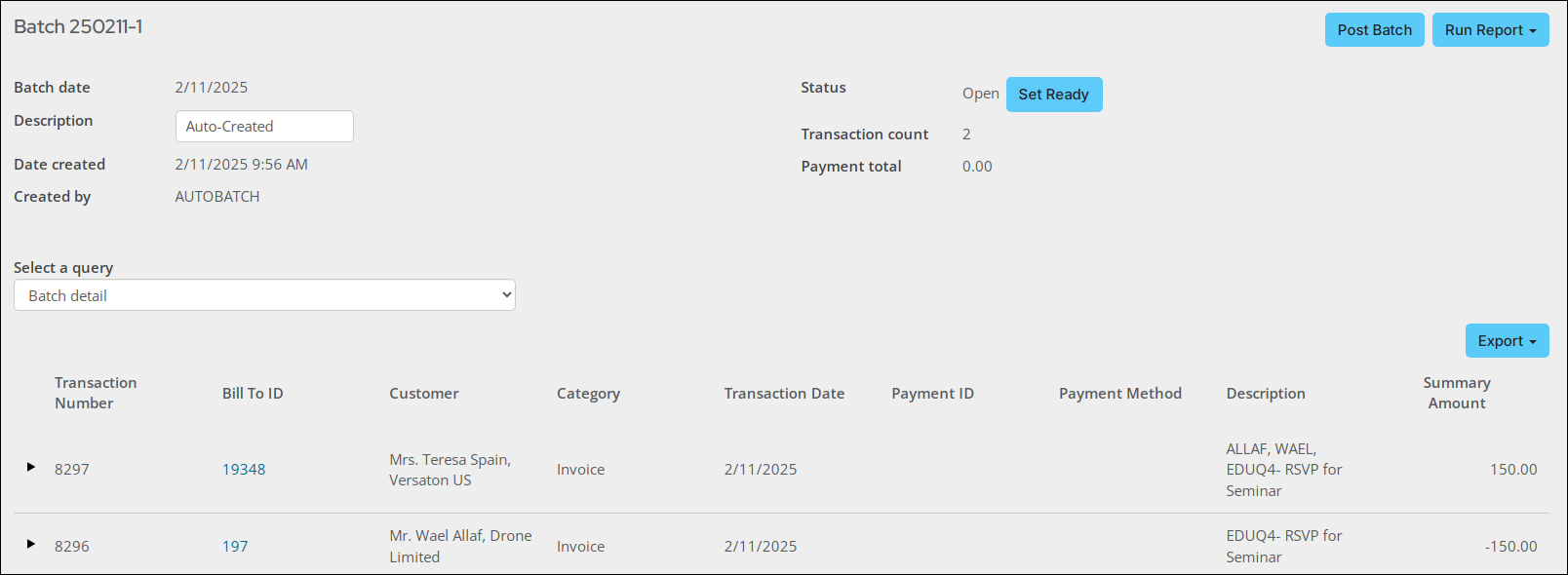Image resolution: width=1568 pixels, height=575 pixels.
Task: Open Bill To ID 19348 link
Action: pyautogui.click(x=244, y=470)
